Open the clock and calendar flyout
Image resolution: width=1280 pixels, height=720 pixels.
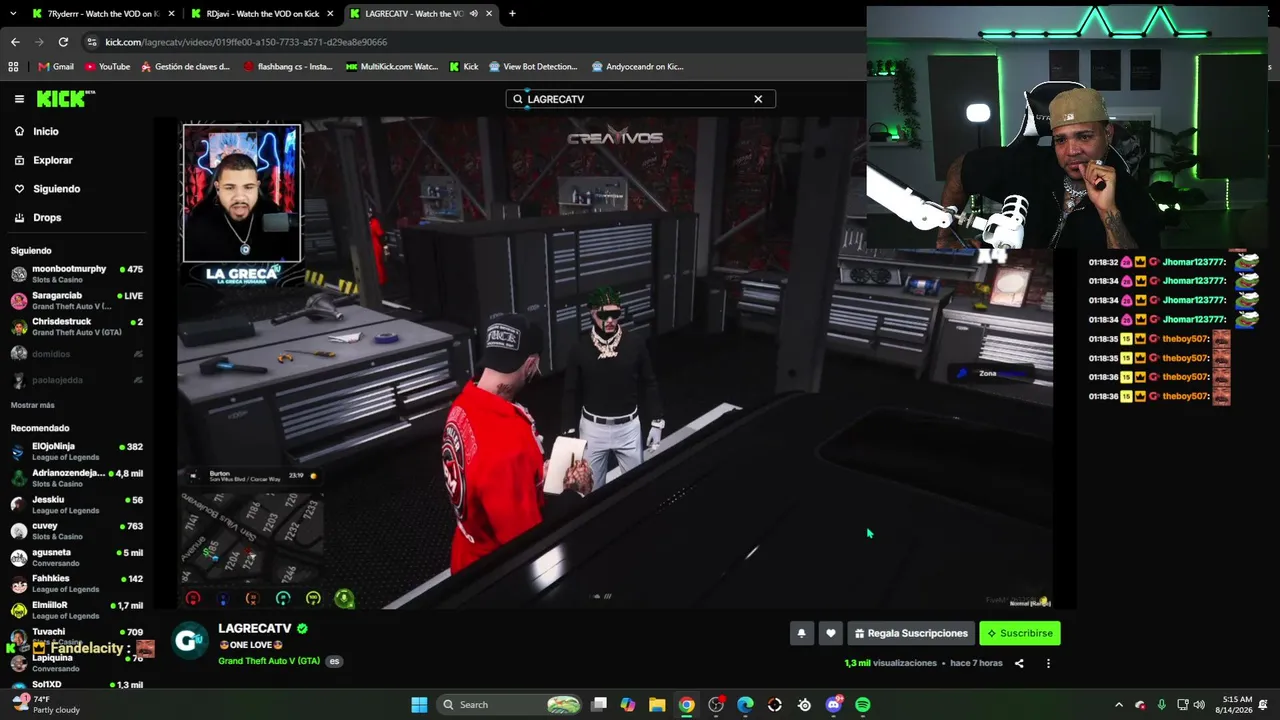1236,705
